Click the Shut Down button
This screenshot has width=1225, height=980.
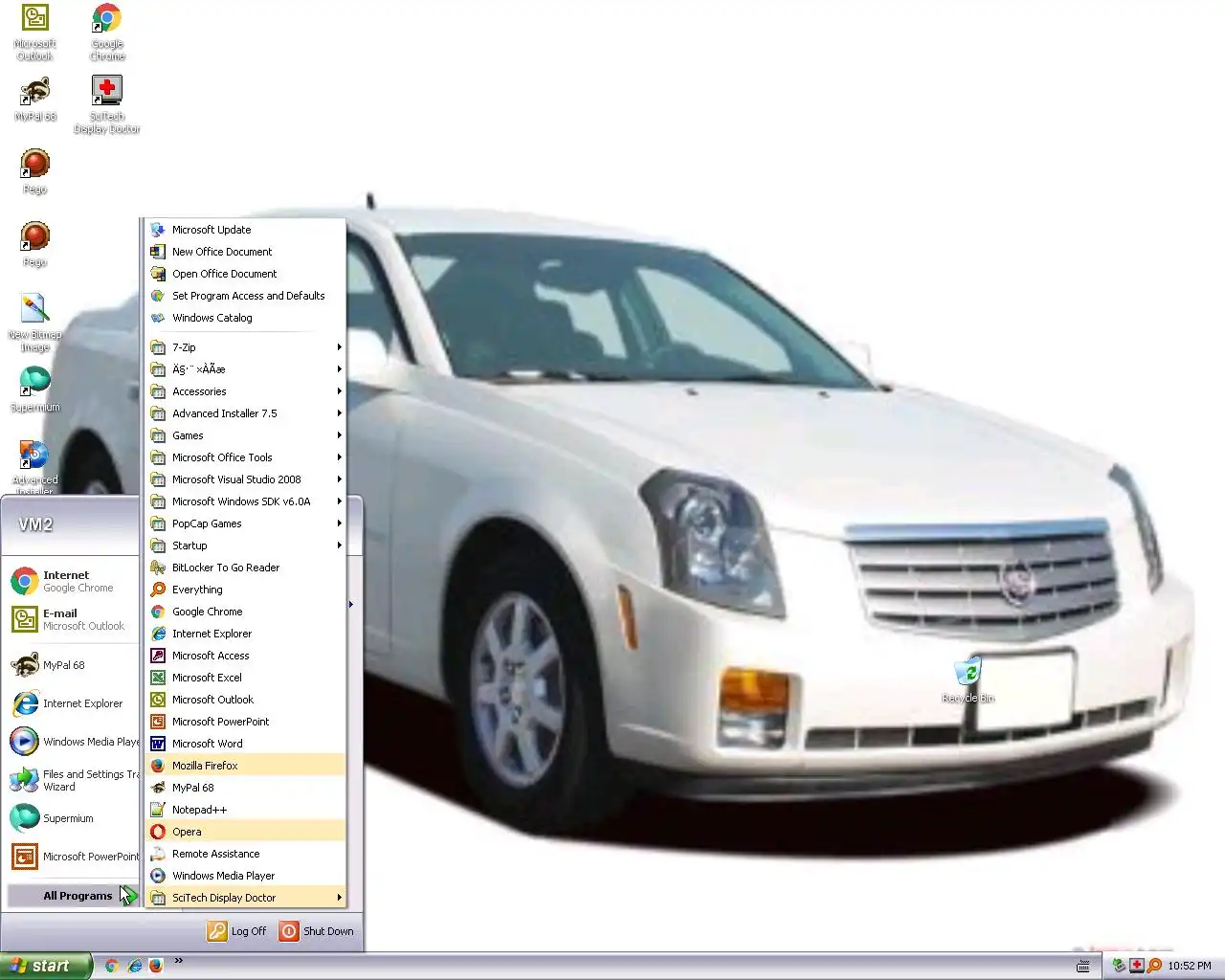coord(317,931)
